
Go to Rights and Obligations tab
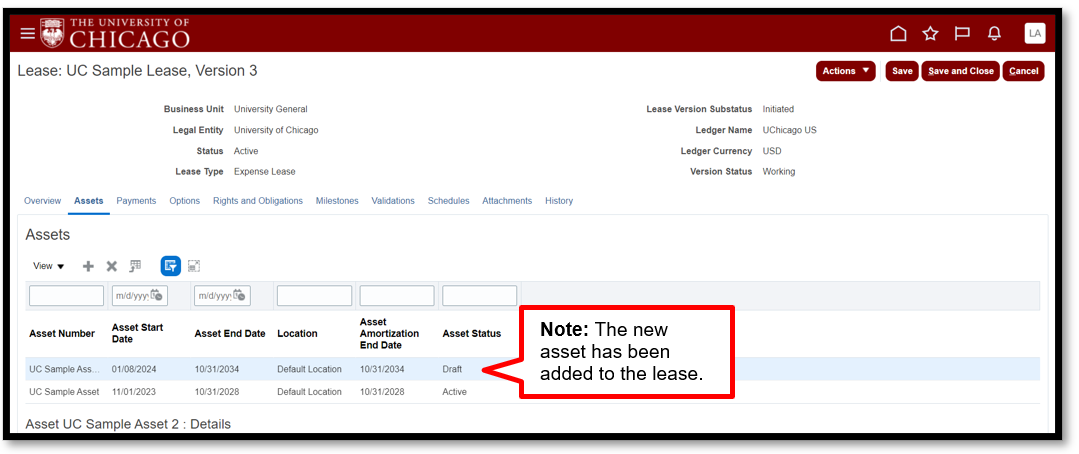(x=258, y=201)
